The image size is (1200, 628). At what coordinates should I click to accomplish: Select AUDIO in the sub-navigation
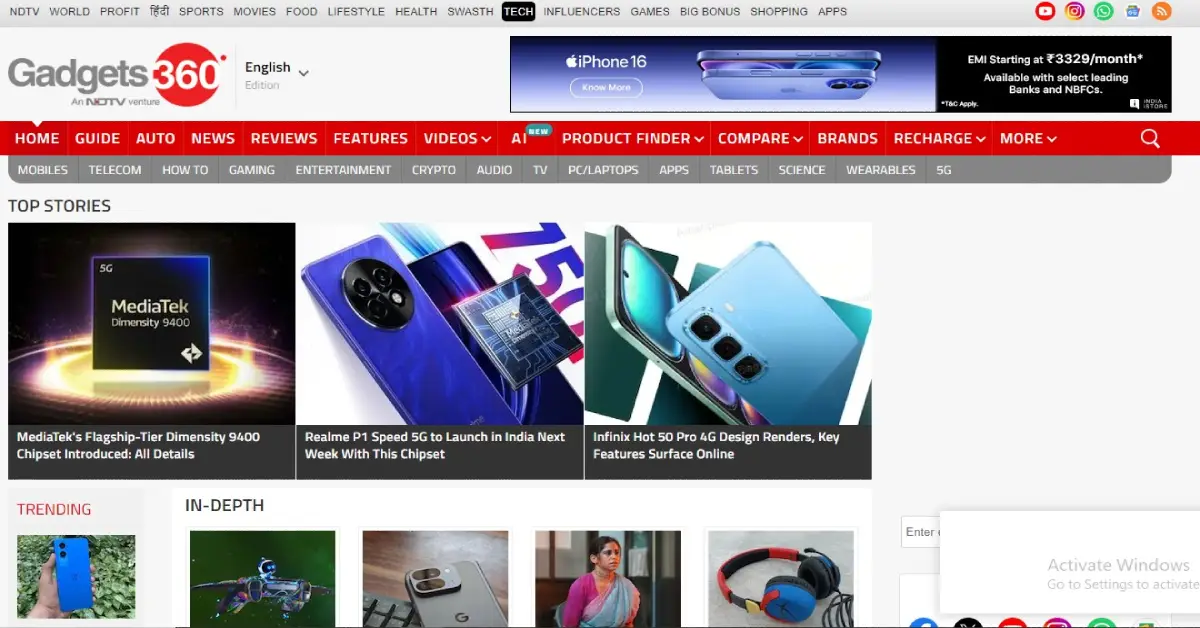click(494, 170)
